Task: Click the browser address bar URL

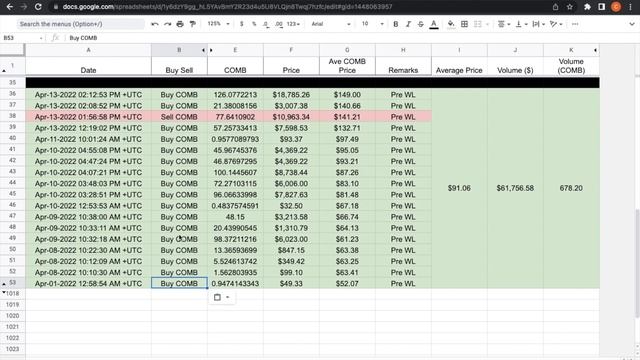Action: (227, 7)
